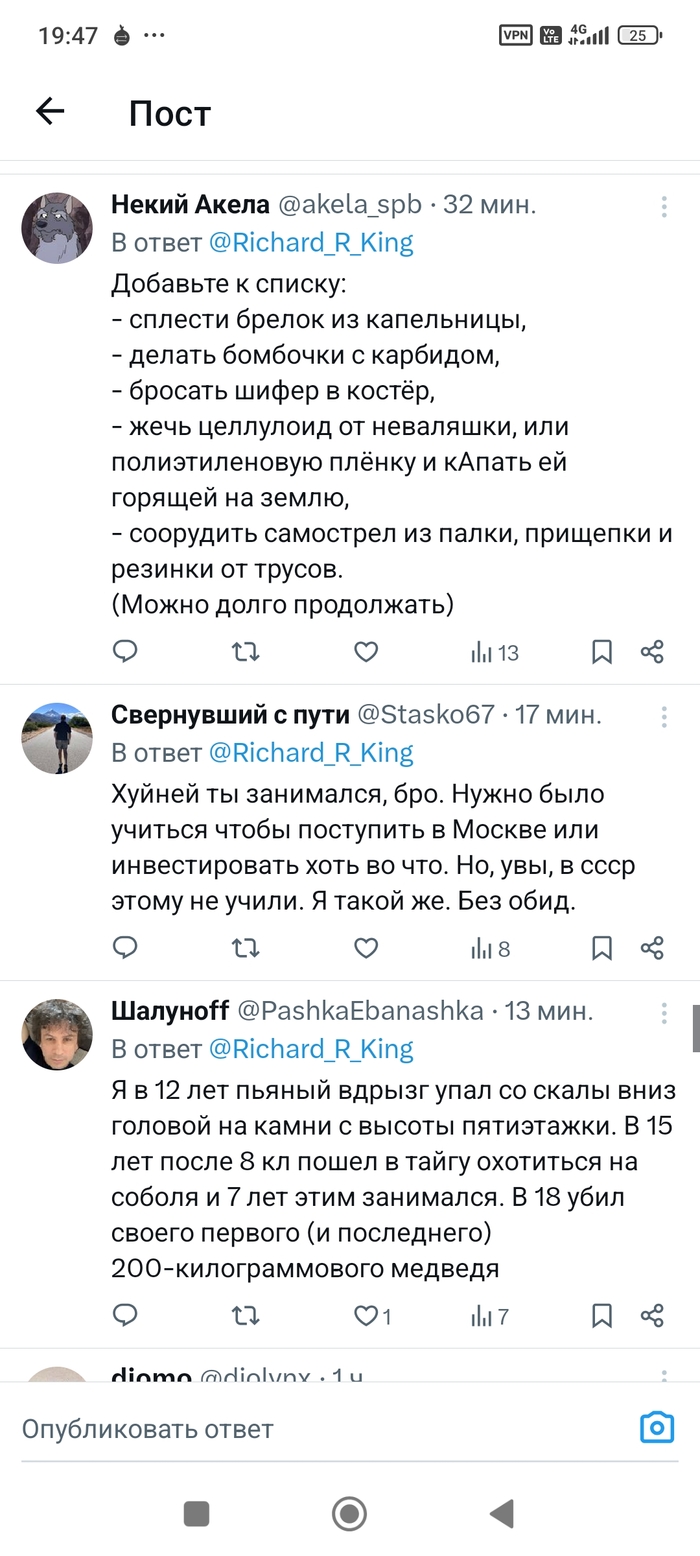Open camera to attach a photo

click(657, 1428)
